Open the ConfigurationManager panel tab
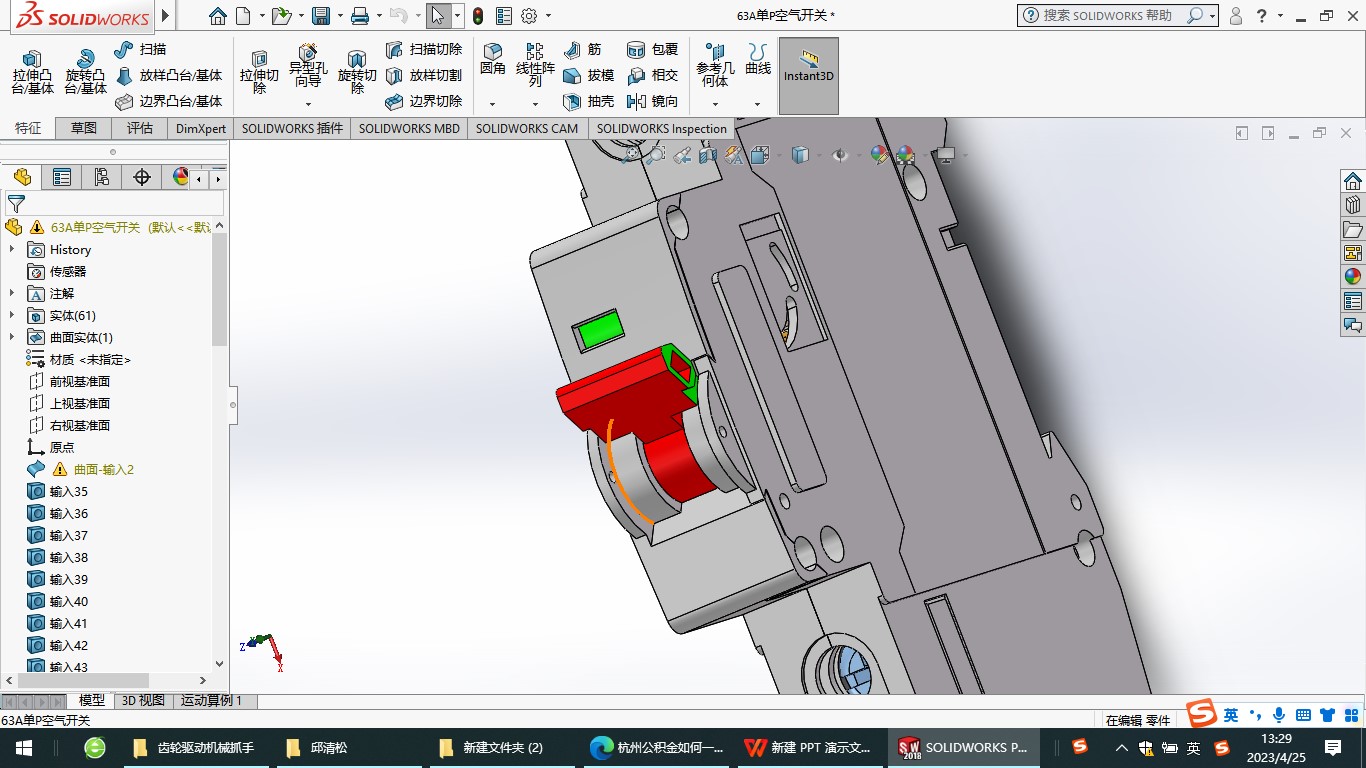Viewport: 1366px width, 768px height. [x=101, y=177]
